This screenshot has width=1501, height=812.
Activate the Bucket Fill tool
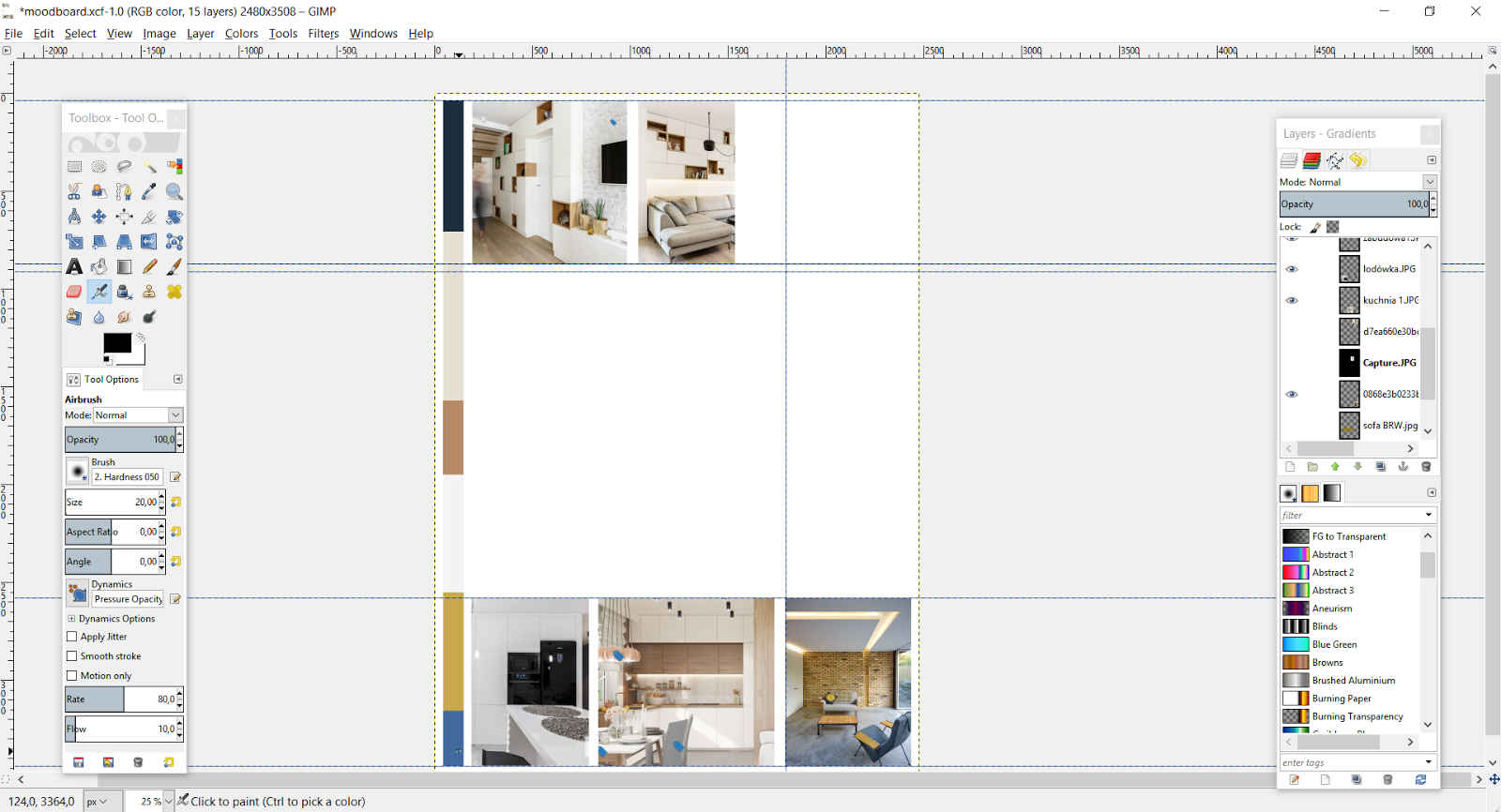tap(99, 267)
